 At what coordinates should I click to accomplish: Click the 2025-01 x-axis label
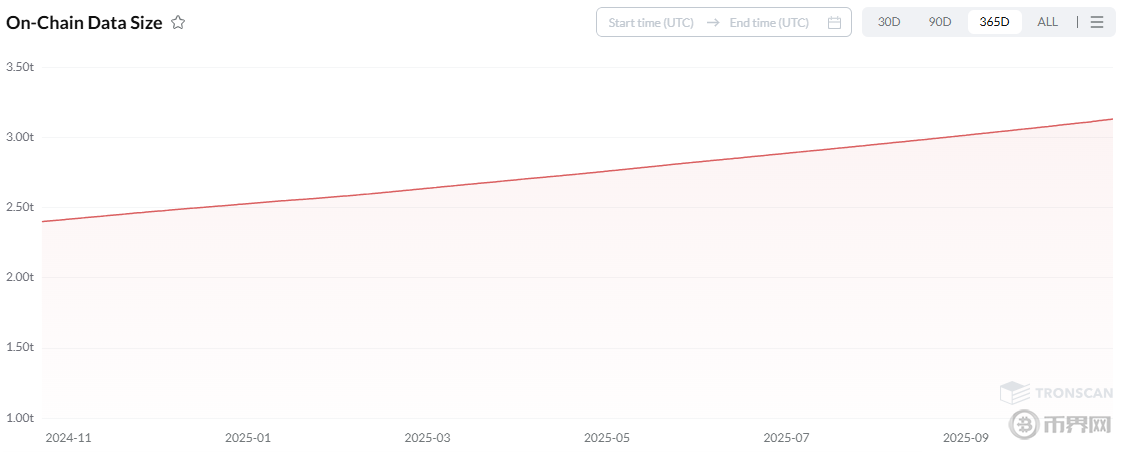tap(248, 438)
